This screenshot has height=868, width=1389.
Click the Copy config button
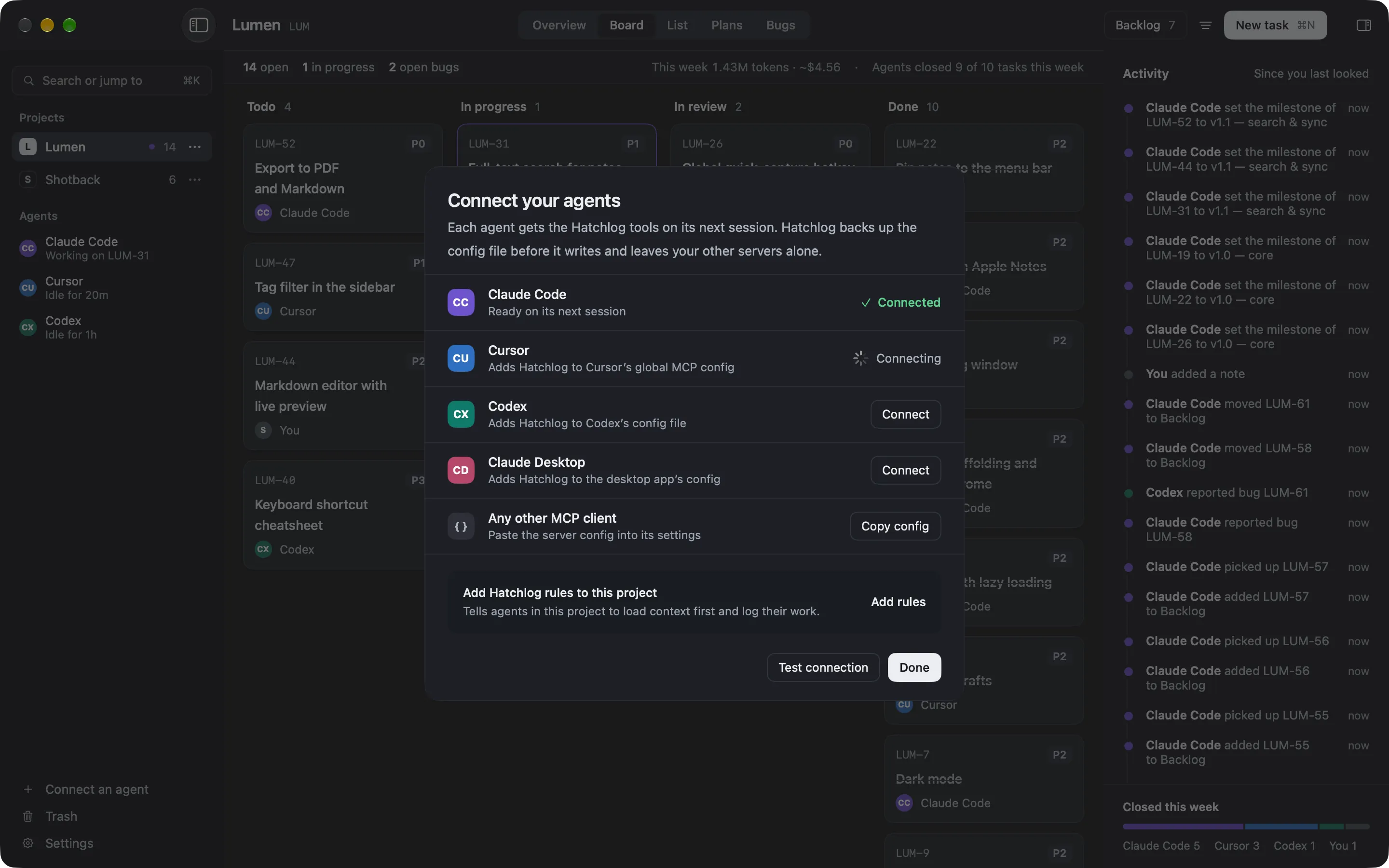point(896,527)
